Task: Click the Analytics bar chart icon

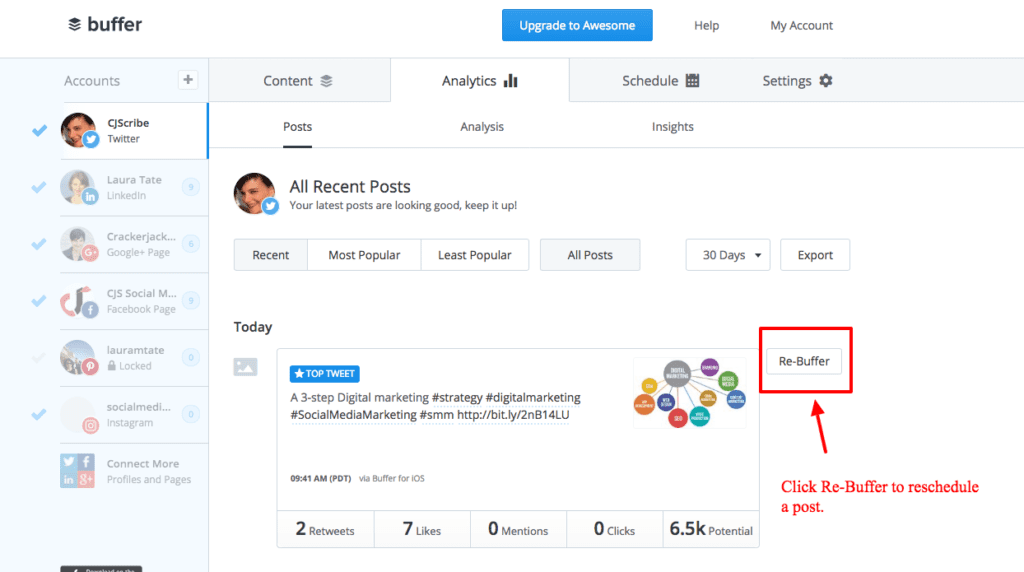Action: (x=511, y=81)
